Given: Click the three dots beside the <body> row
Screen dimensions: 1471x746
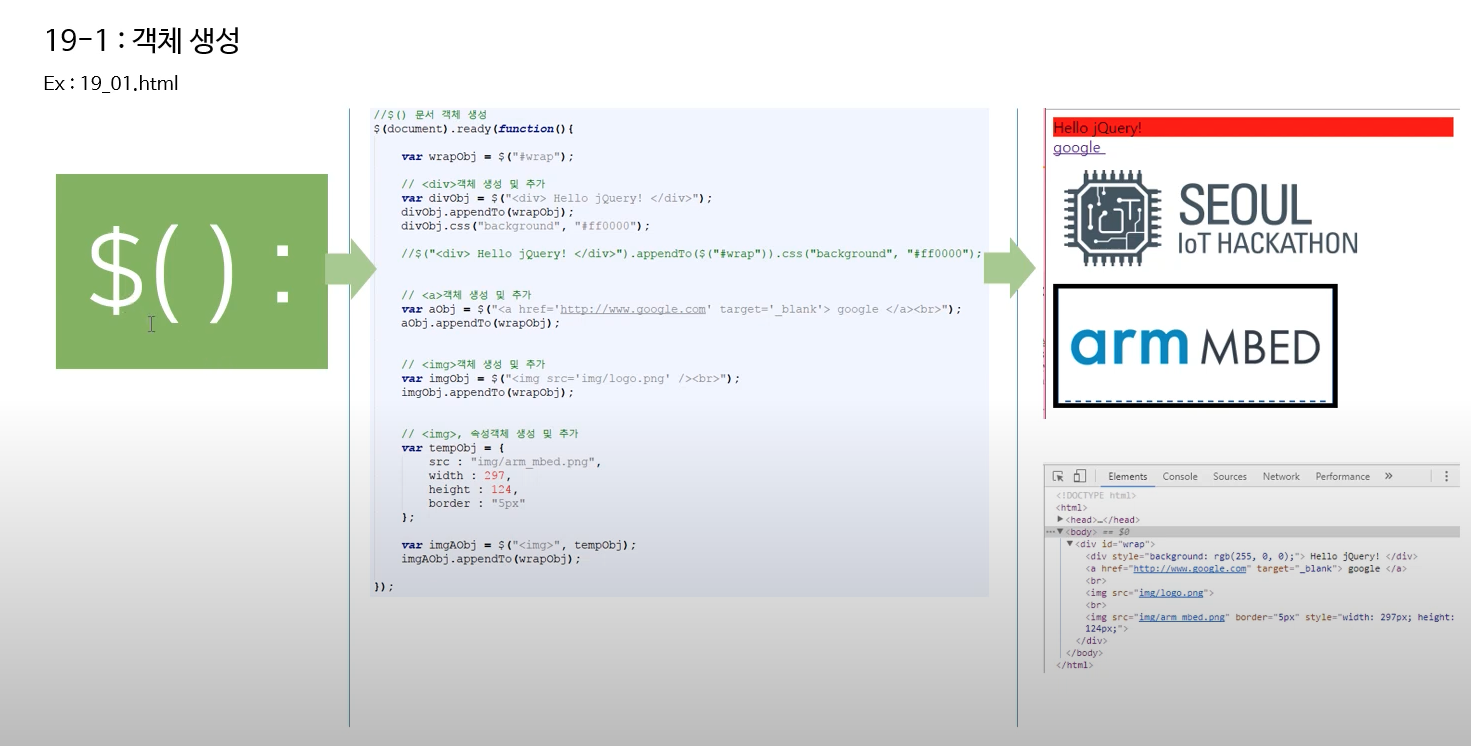Looking at the screenshot, I should 1050,532.
